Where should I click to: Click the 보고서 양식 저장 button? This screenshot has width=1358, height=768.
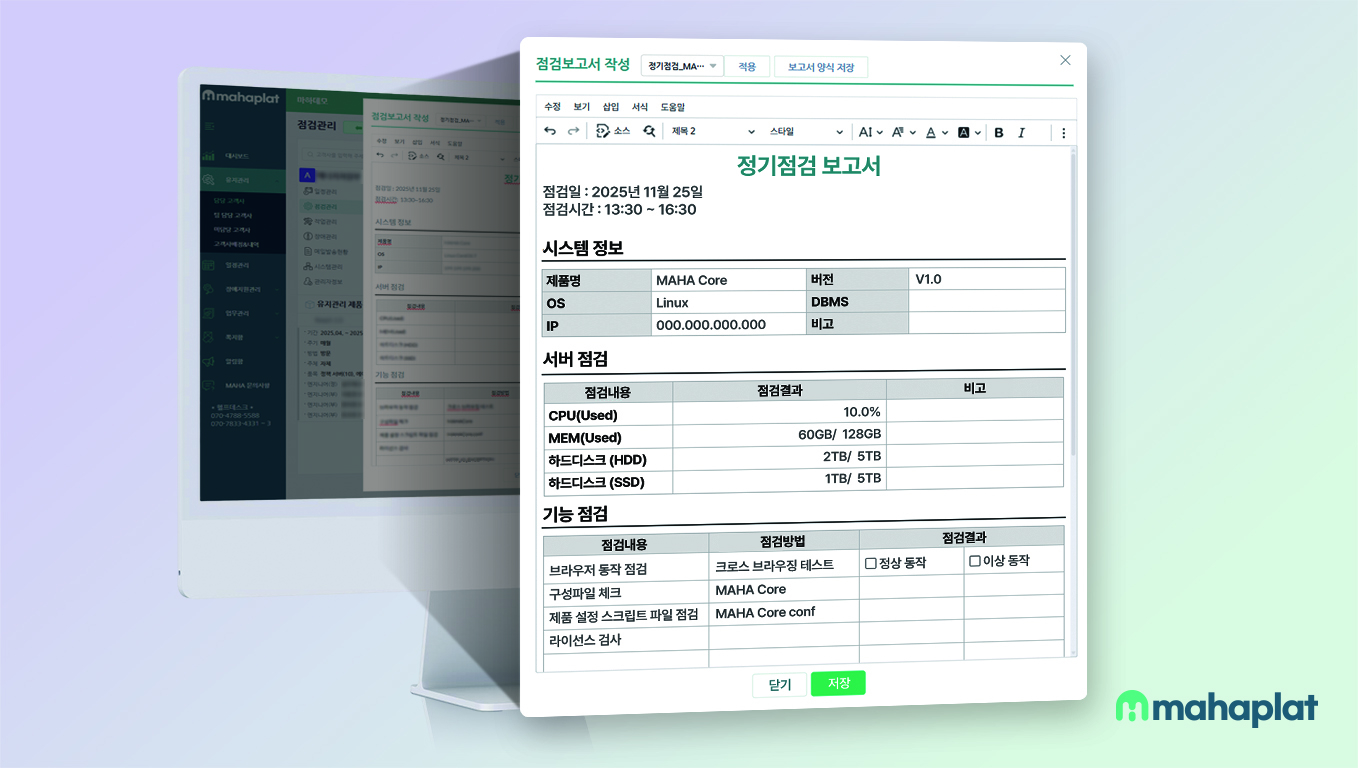[820, 66]
